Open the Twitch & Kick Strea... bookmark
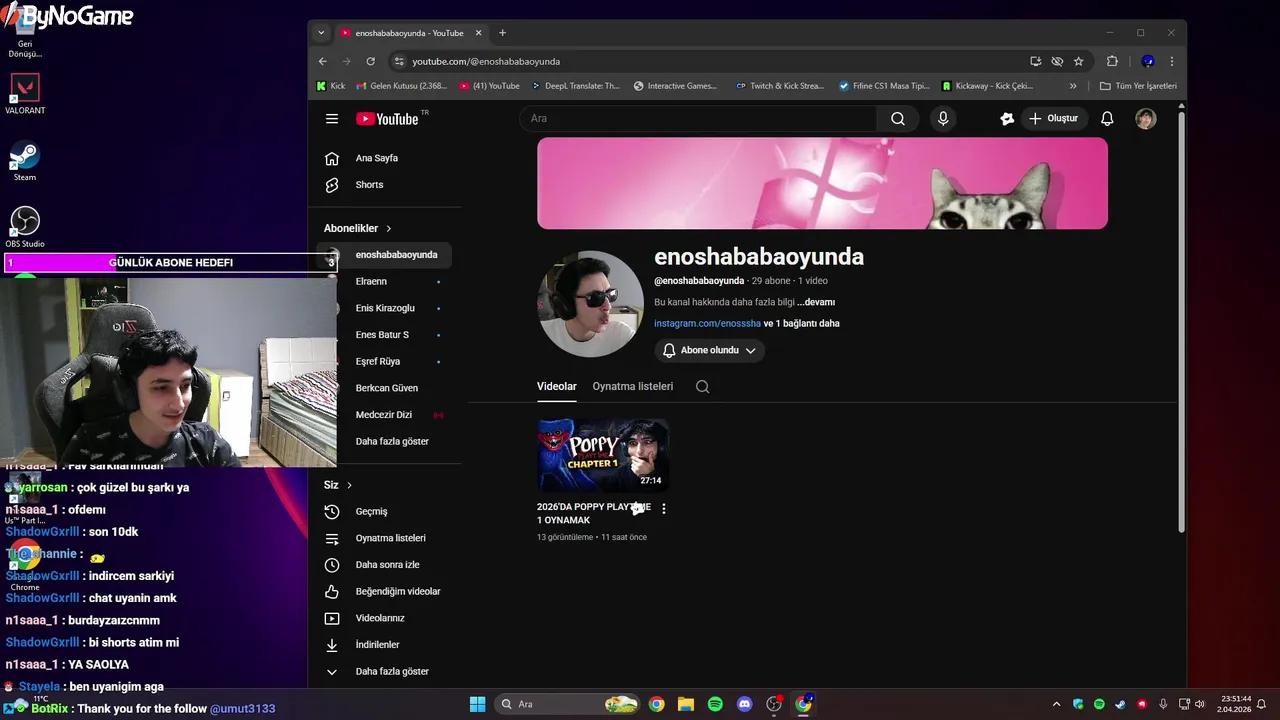This screenshot has height=720, width=1280. click(780, 86)
